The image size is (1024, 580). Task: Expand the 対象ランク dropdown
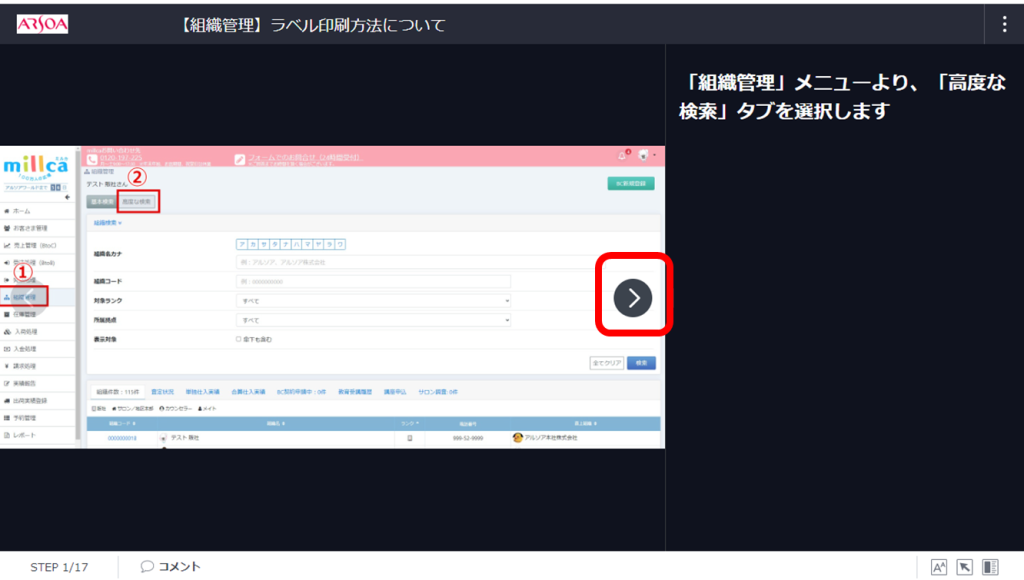click(x=372, y=300)
